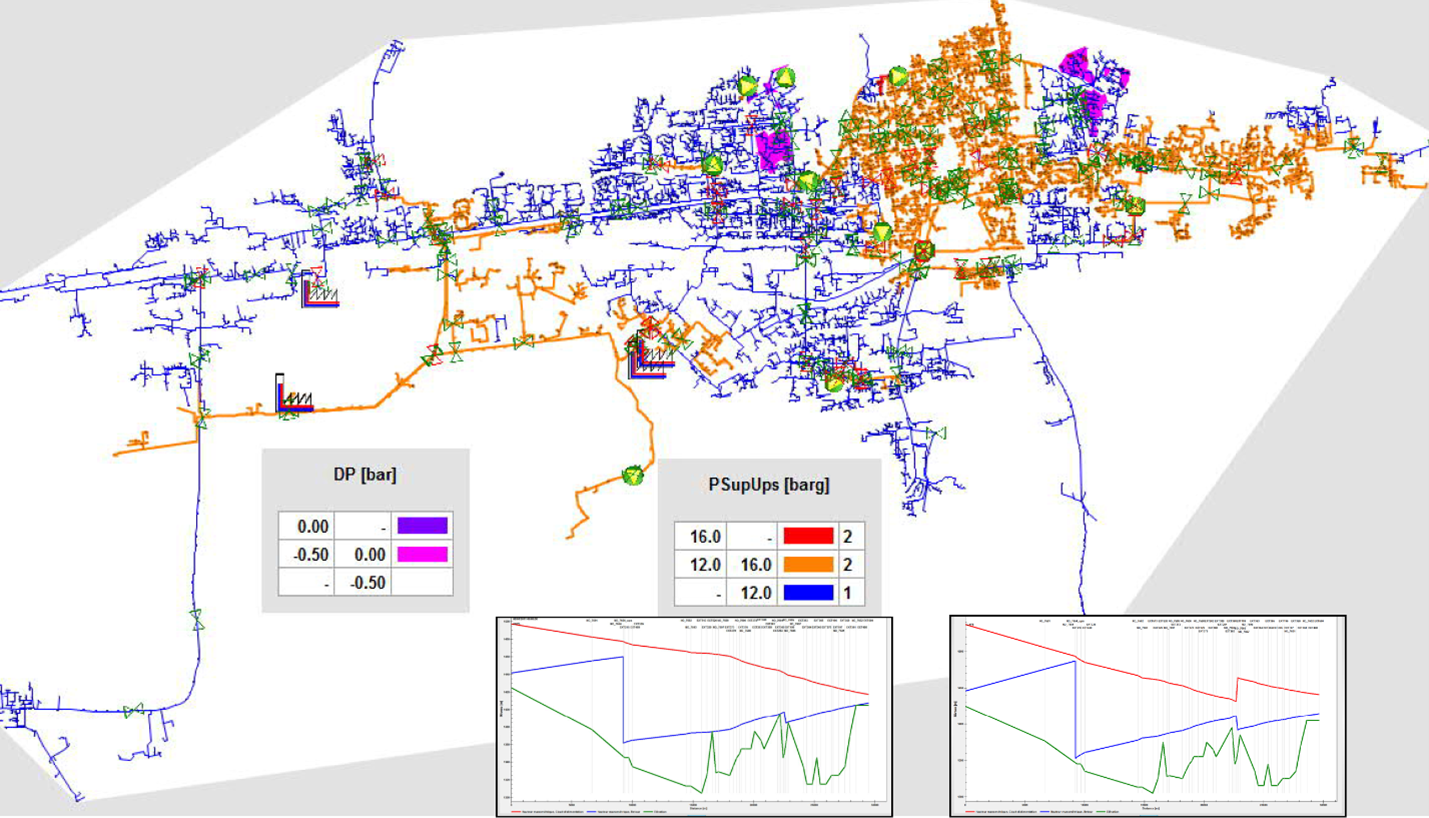Select the green valve on the lower-right blue branch

click(935, 433)
